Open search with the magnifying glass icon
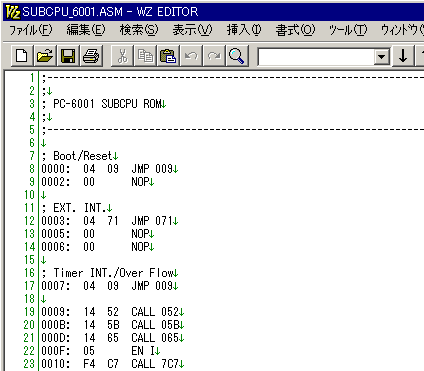 pyautogui.click(x=237, y=56)
